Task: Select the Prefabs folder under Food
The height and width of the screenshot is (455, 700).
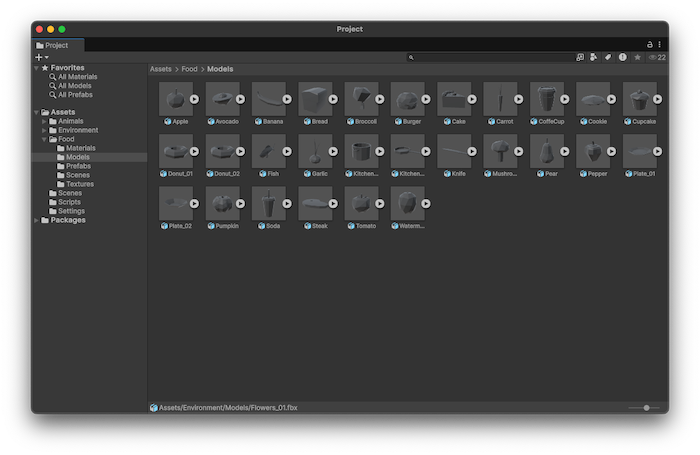Action: click(78, 166)
